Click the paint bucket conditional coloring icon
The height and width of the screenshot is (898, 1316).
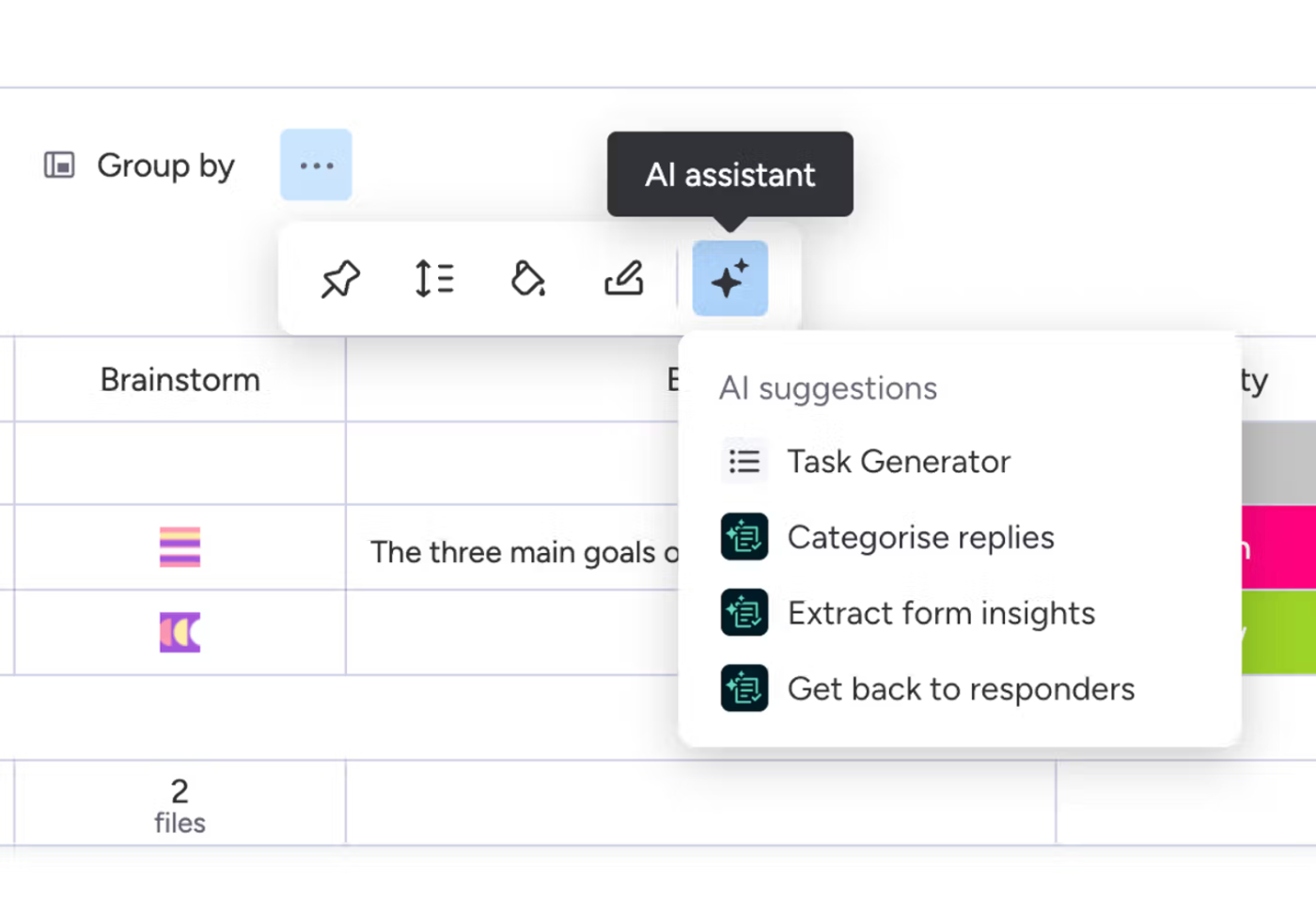coord(528,279)
